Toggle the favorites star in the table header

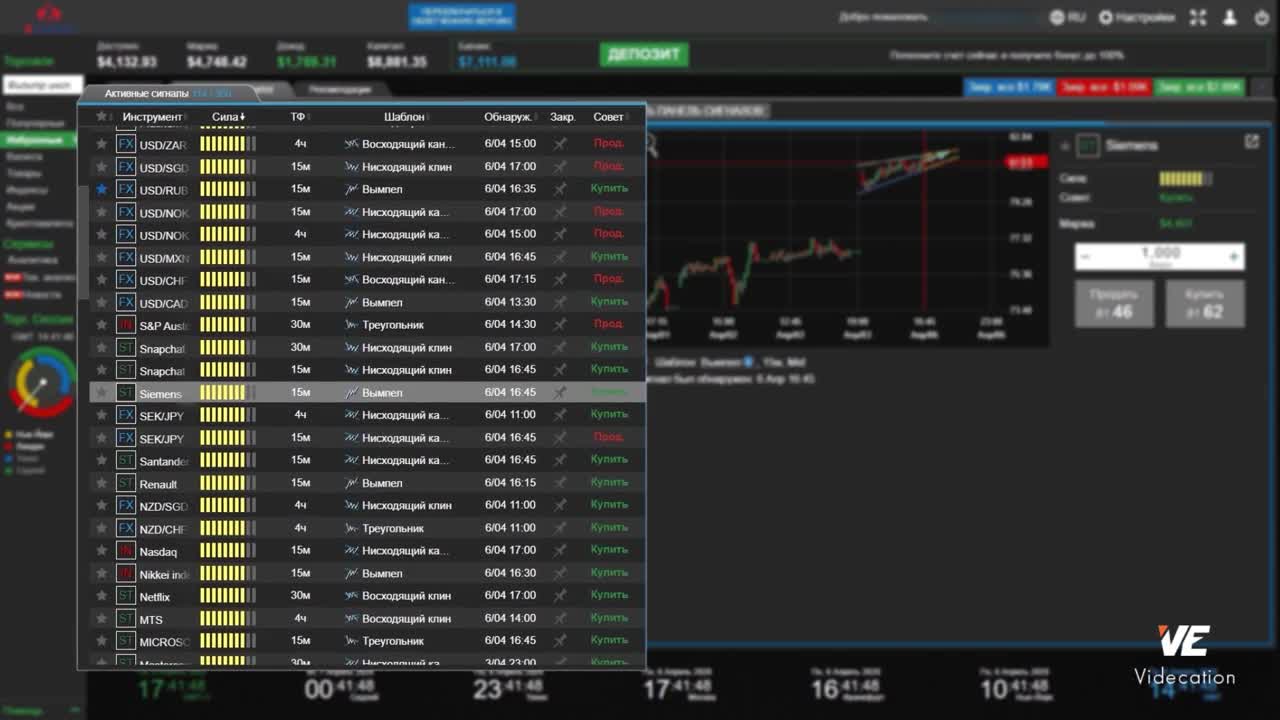[101, 117]
